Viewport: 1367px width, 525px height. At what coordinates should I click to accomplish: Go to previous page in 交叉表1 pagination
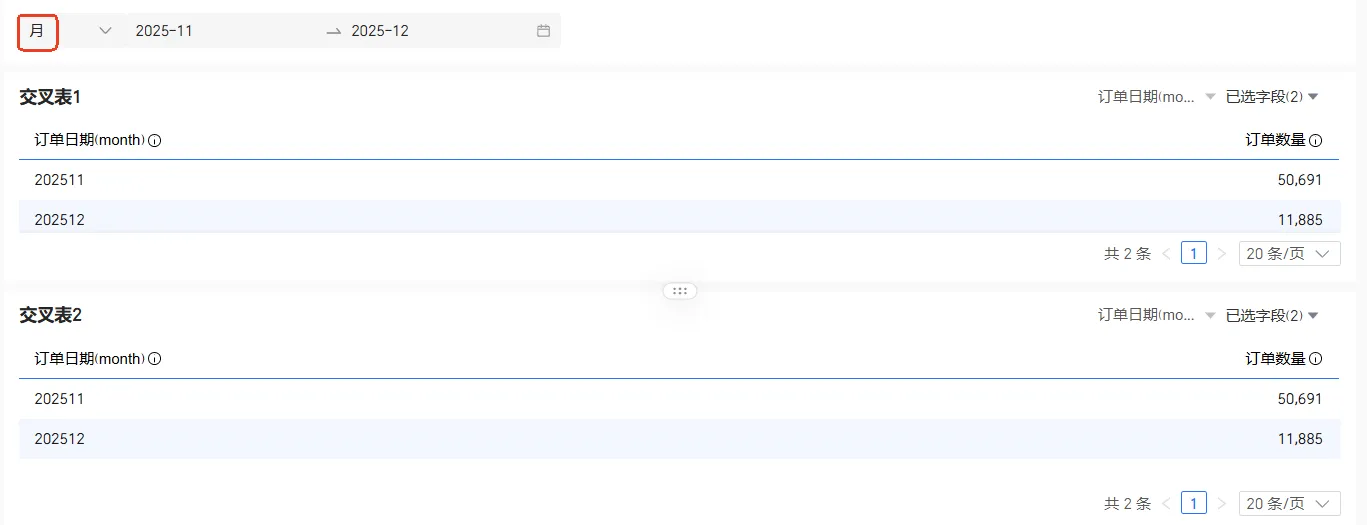coord(1166,254)
